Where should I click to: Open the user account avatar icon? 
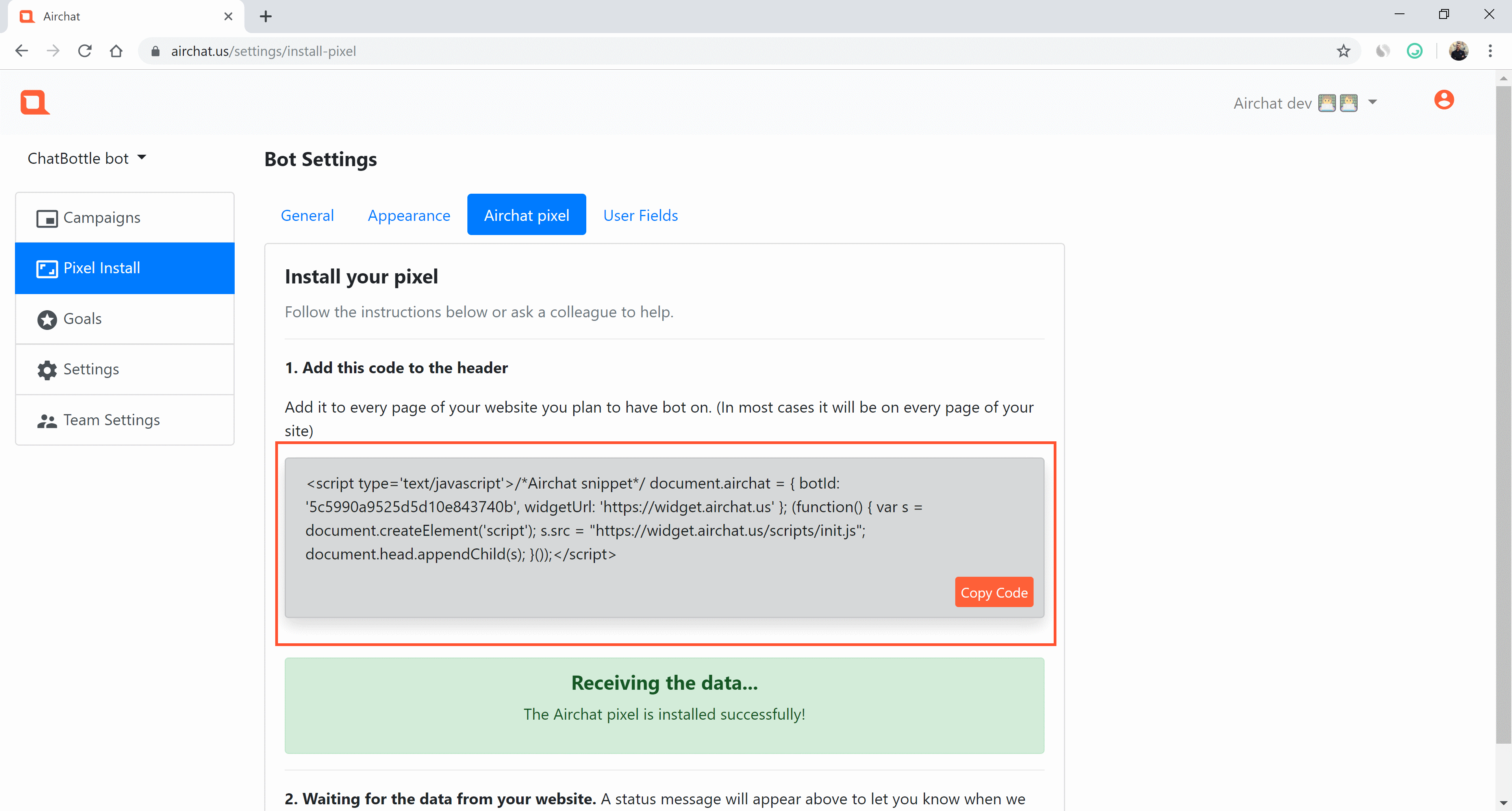click(1444, 100)
